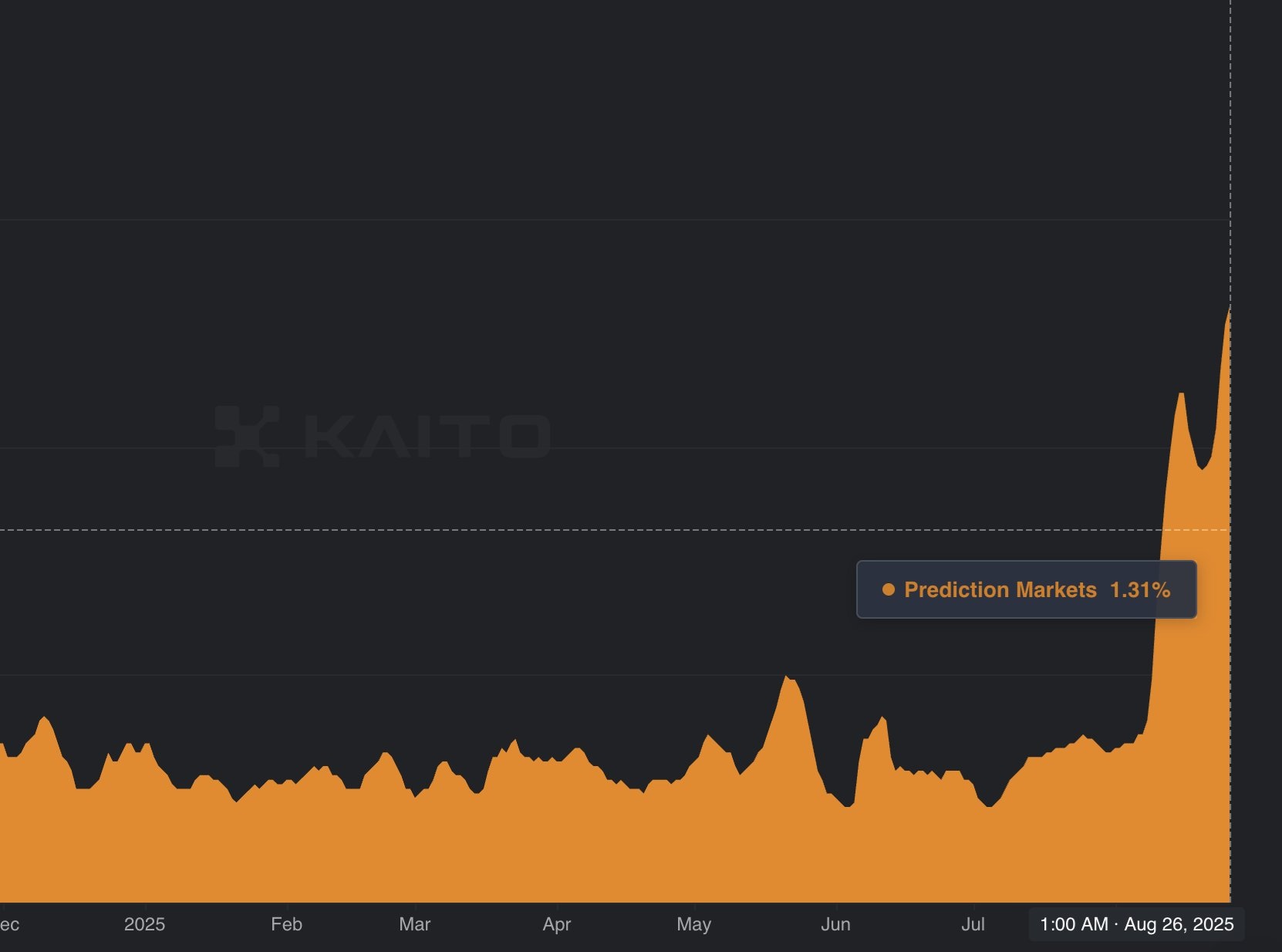
Task: Open the Prediction Markets tooltip details
Action: coord(1025,590)
